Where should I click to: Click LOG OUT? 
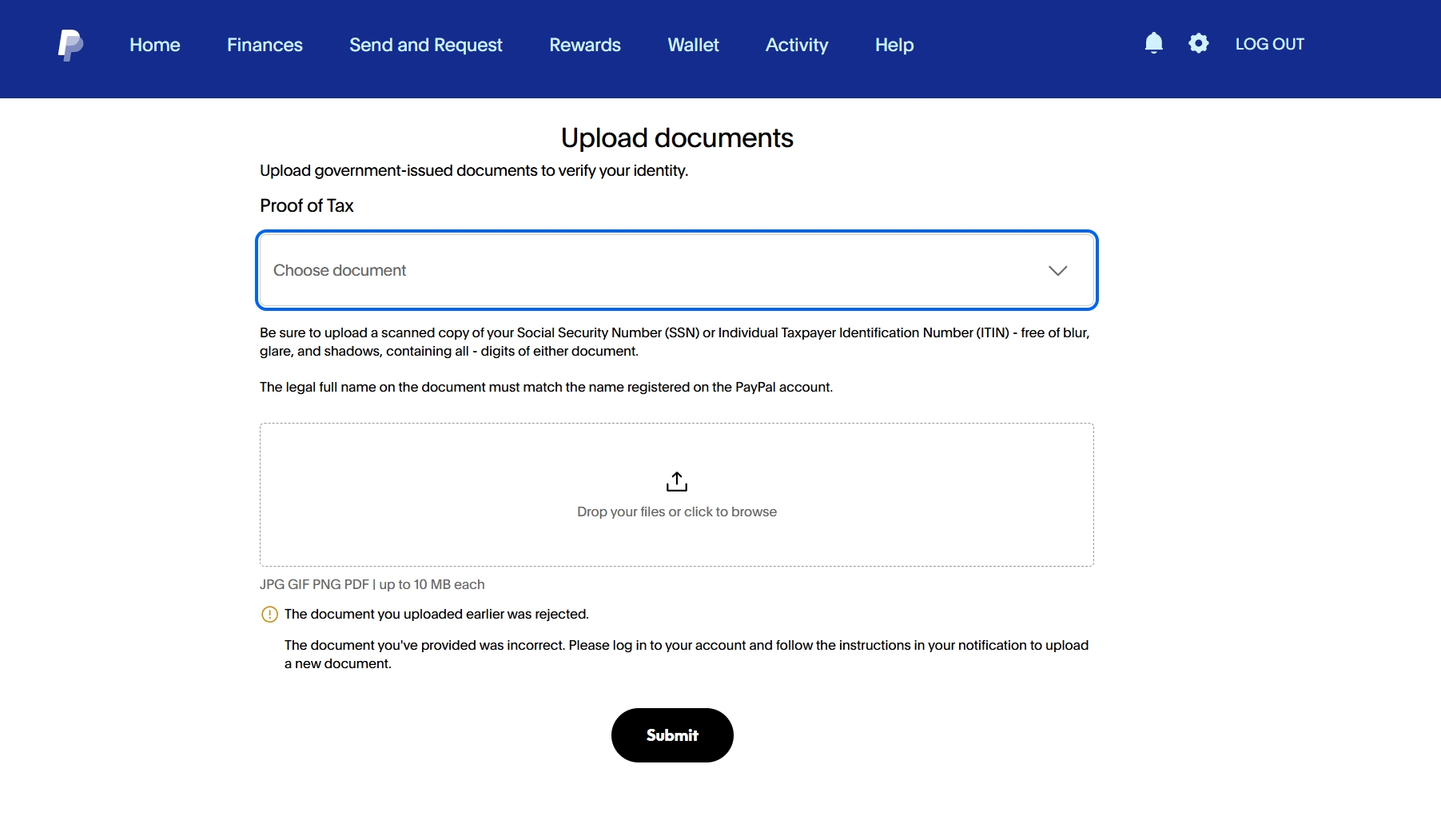[x=1269, y=44]
